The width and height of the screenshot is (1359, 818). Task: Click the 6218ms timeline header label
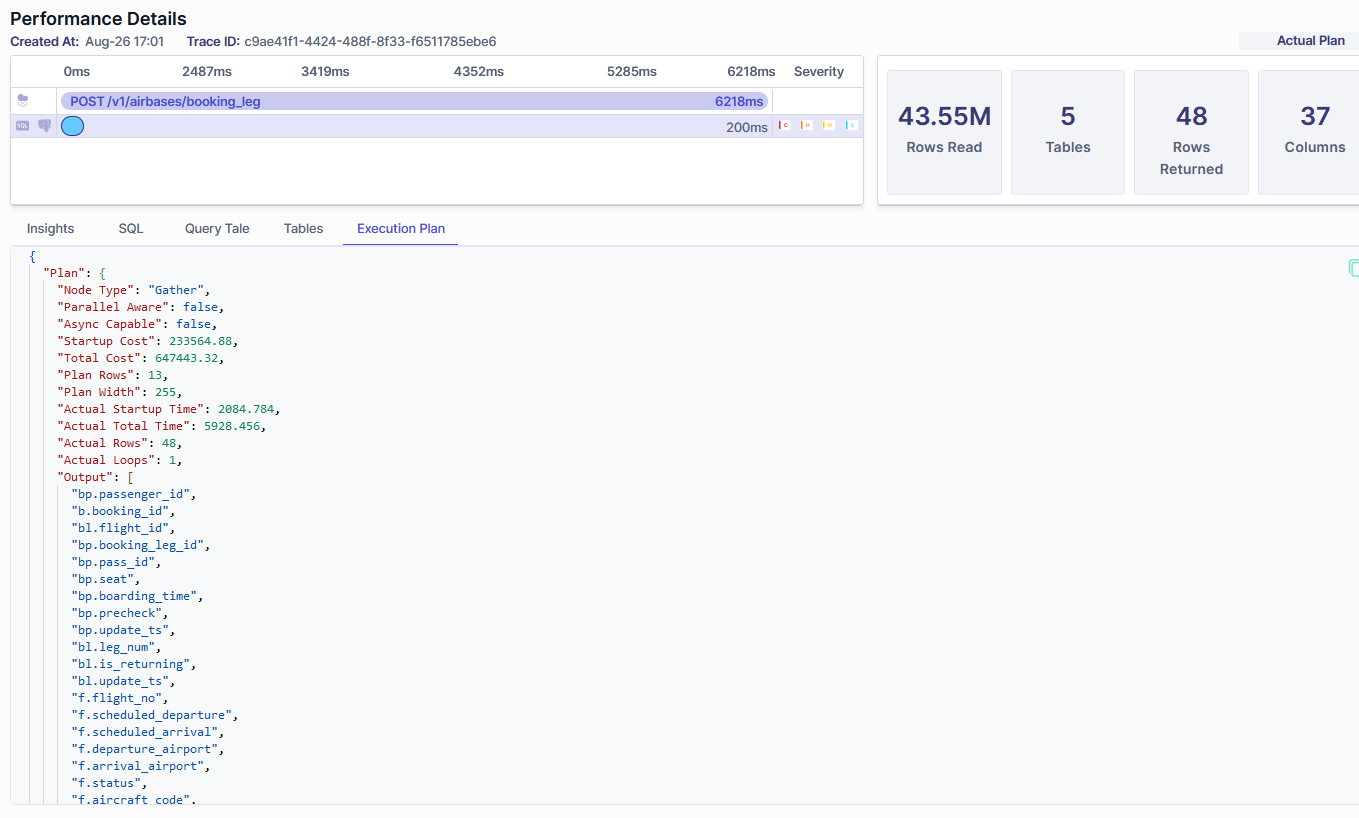(x=752, y=72)
